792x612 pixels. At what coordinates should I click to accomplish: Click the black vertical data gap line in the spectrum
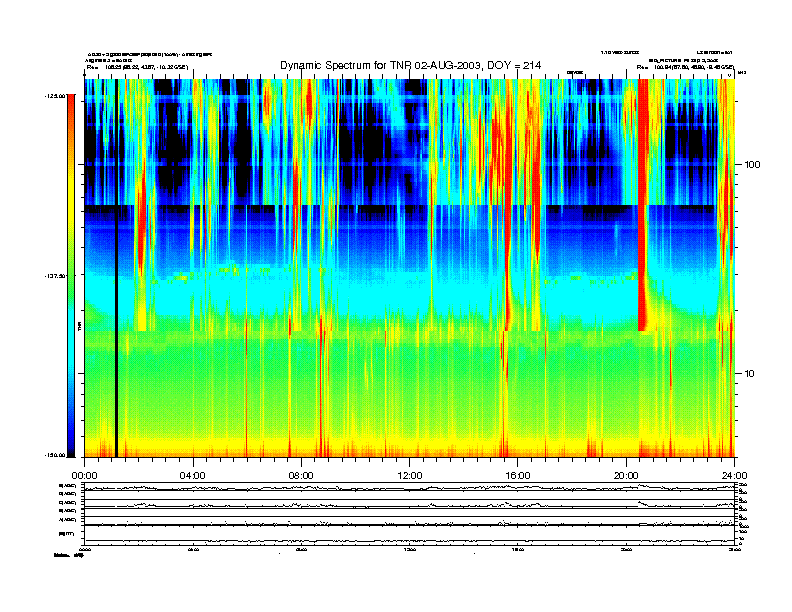click(116, 268)
